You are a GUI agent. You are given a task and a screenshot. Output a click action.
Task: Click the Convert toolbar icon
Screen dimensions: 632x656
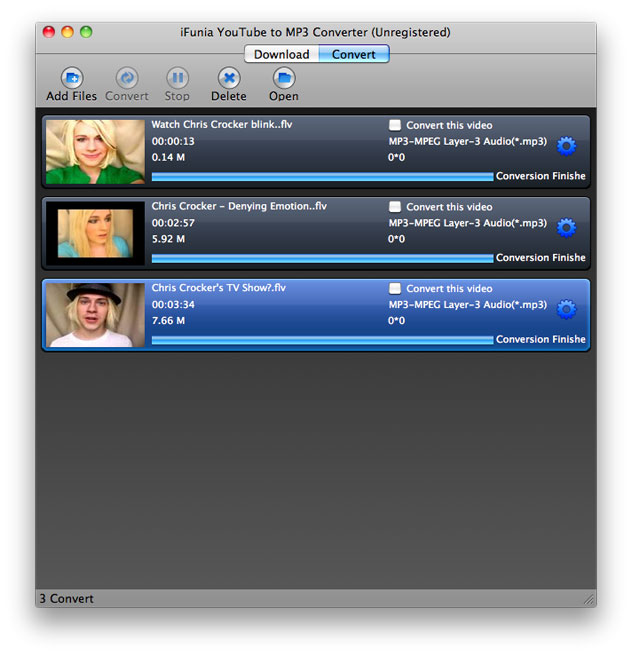tap(127, 78)
